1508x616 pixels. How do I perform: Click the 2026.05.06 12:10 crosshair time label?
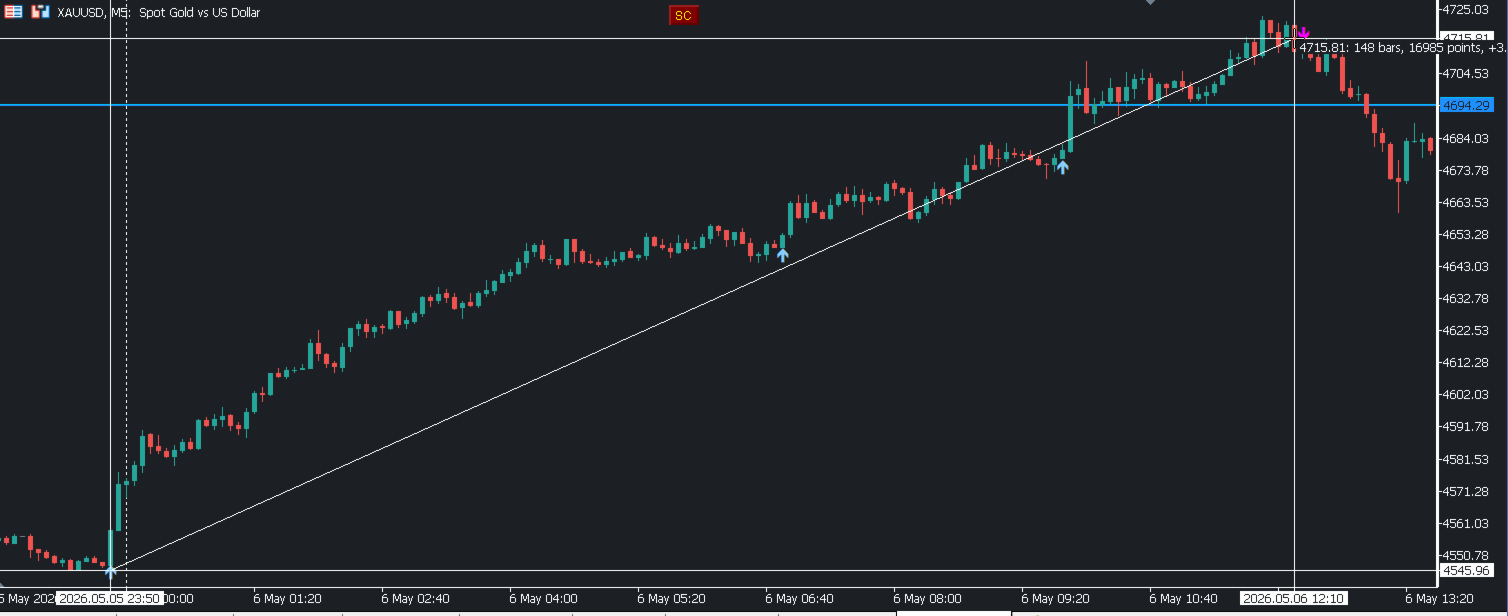pos(1294,598)
